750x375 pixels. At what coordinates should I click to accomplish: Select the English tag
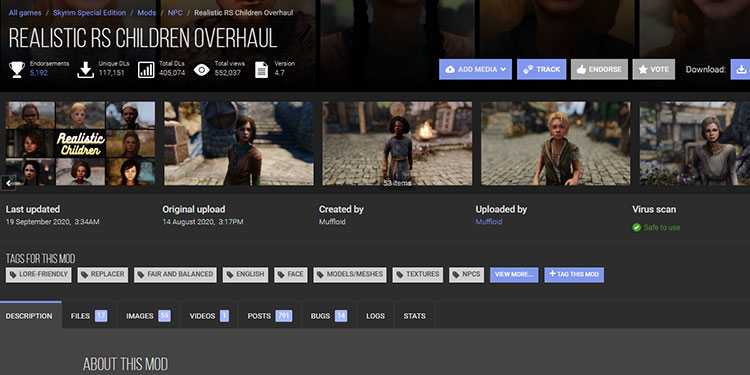point(245,275)
